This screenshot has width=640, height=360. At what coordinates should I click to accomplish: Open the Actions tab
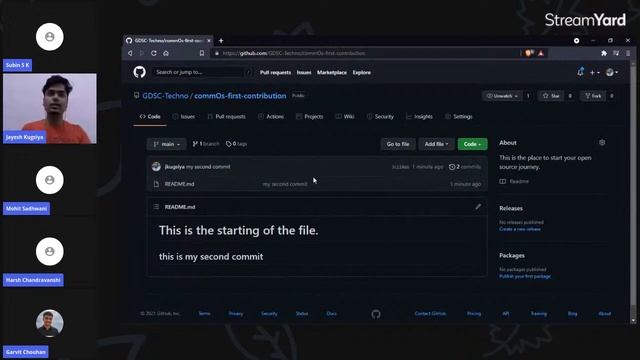(271, 117)
